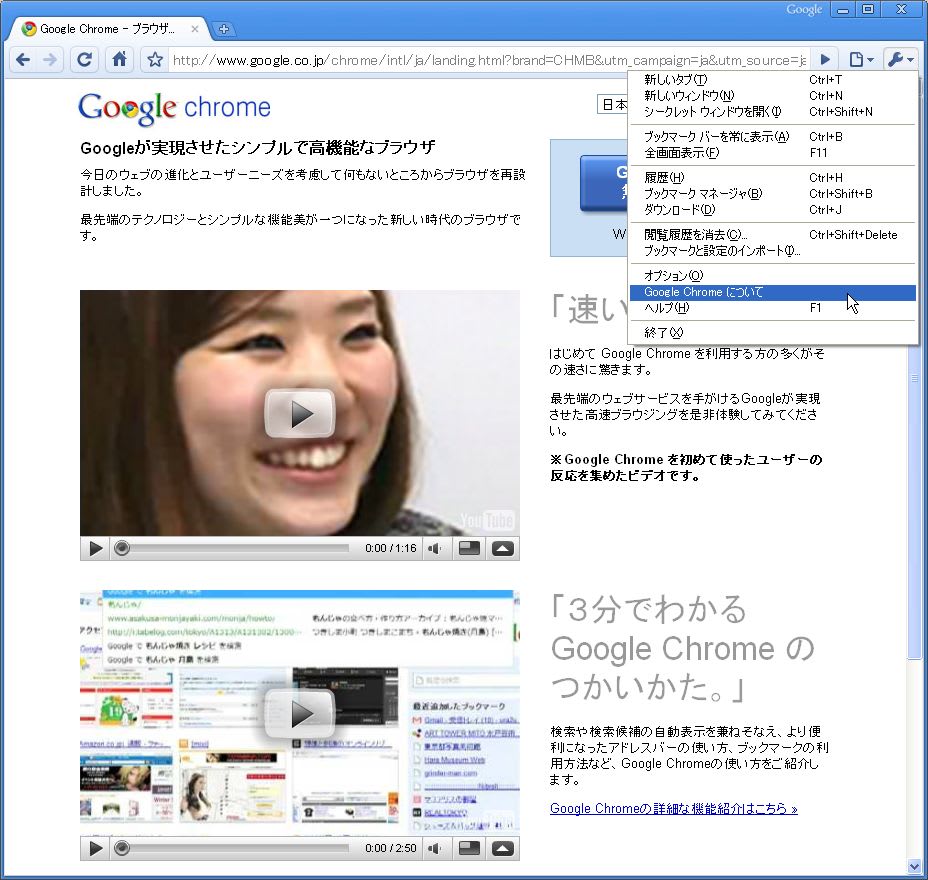Reload the page with refresh icon

click(x=85, y=60)
